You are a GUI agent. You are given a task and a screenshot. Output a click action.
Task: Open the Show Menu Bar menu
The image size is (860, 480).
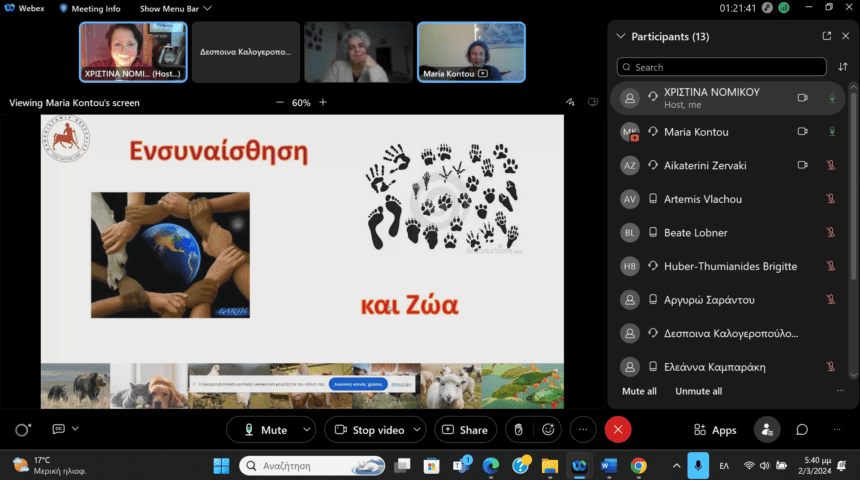pyautogui.click(x=176, y=9)
